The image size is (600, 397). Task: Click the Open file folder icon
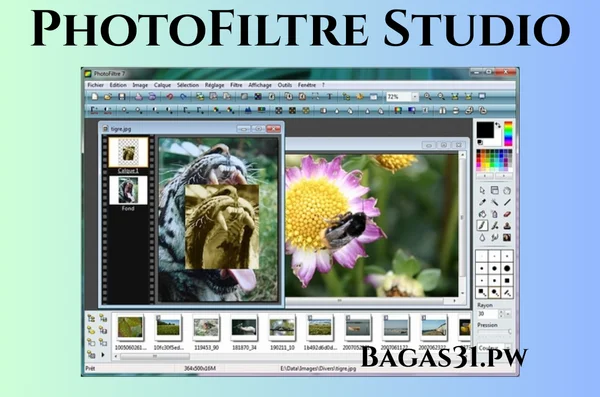point(108,97)
